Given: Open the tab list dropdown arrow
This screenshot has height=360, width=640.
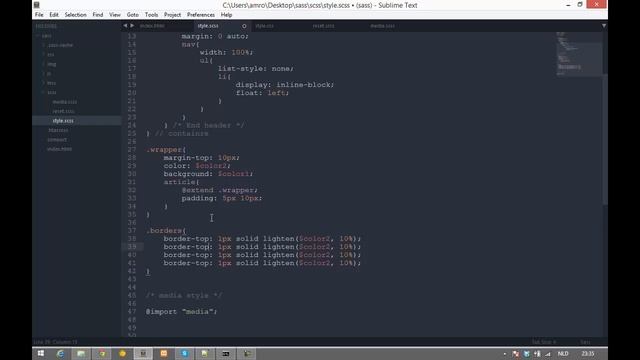Looking at the screenshot, I should point(604,26).
